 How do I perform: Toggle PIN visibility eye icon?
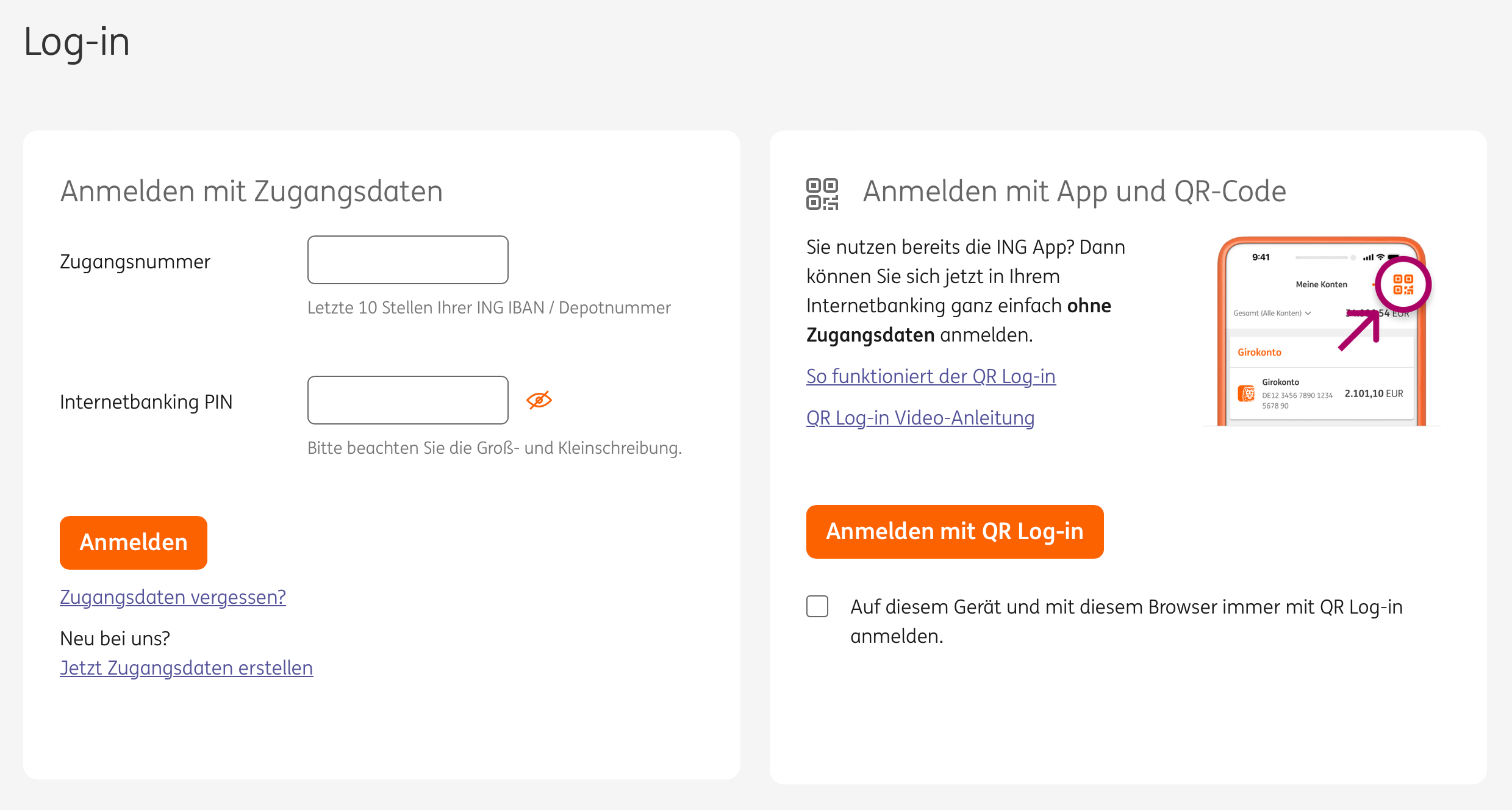(539, 400)
